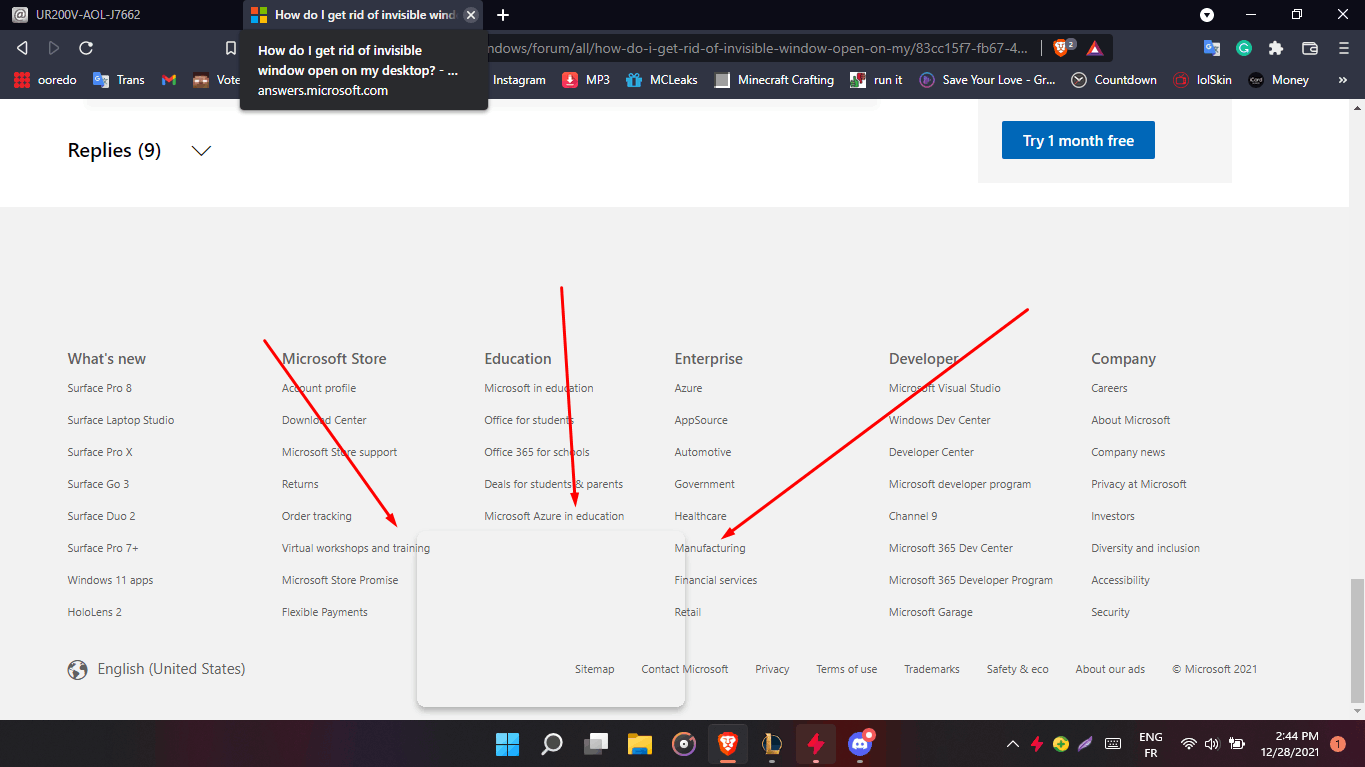Screen dimensions: 1365x767
Task: Open the Careers link
Action: [1109, 388]
